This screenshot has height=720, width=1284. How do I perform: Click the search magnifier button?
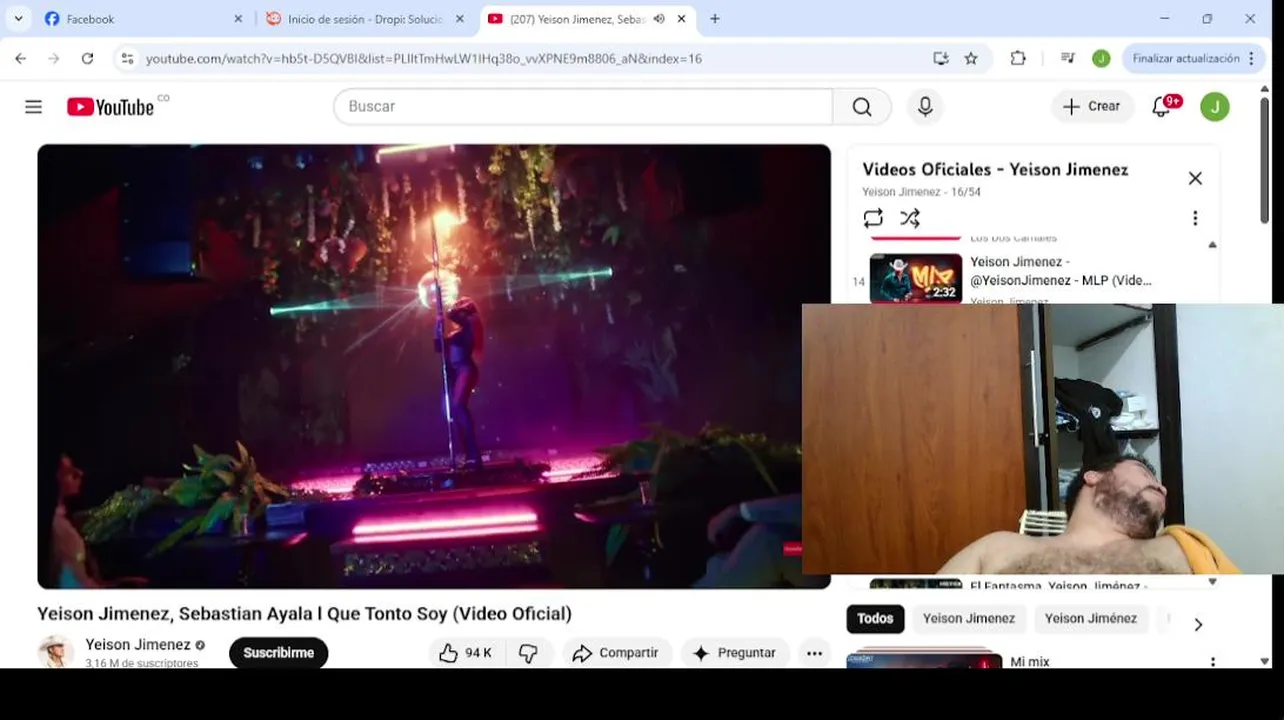862,107
